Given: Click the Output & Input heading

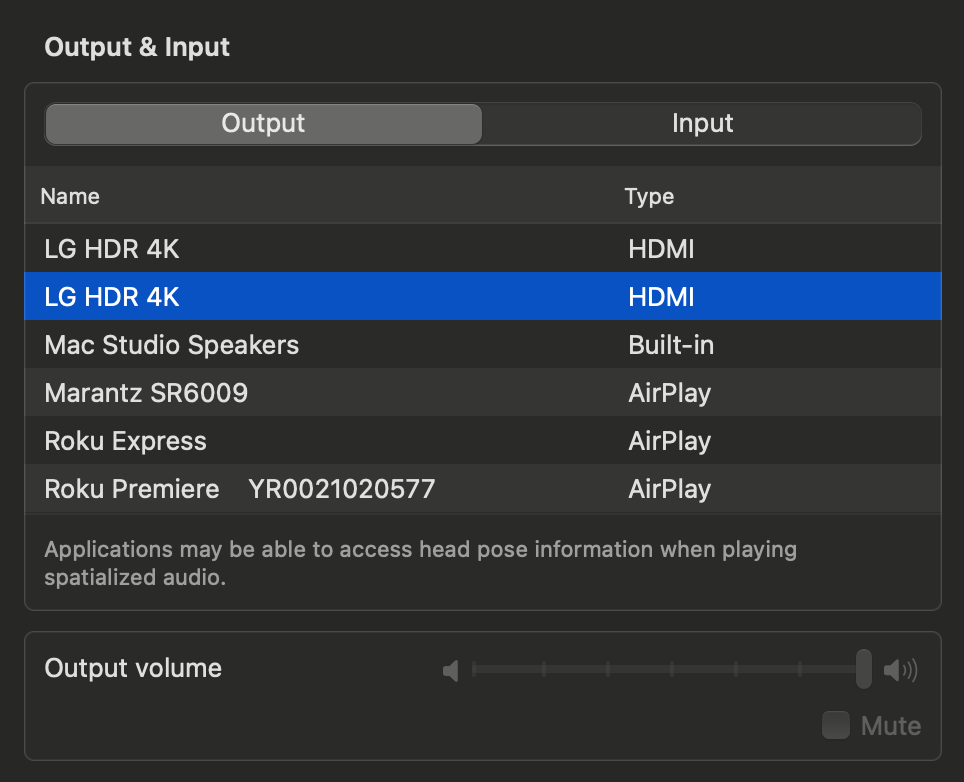Looking at the screenshot, I should [137, 47].
